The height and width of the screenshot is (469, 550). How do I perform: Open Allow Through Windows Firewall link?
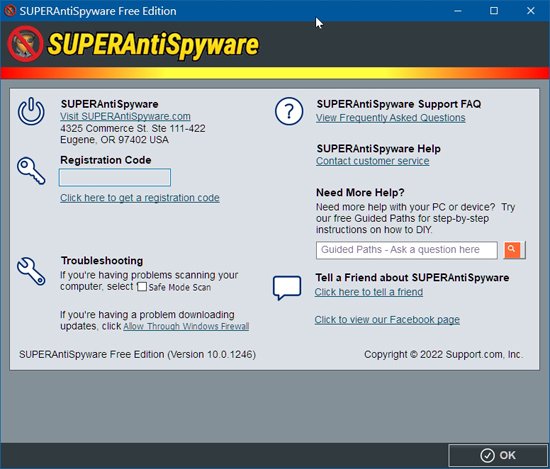[186, 326]
